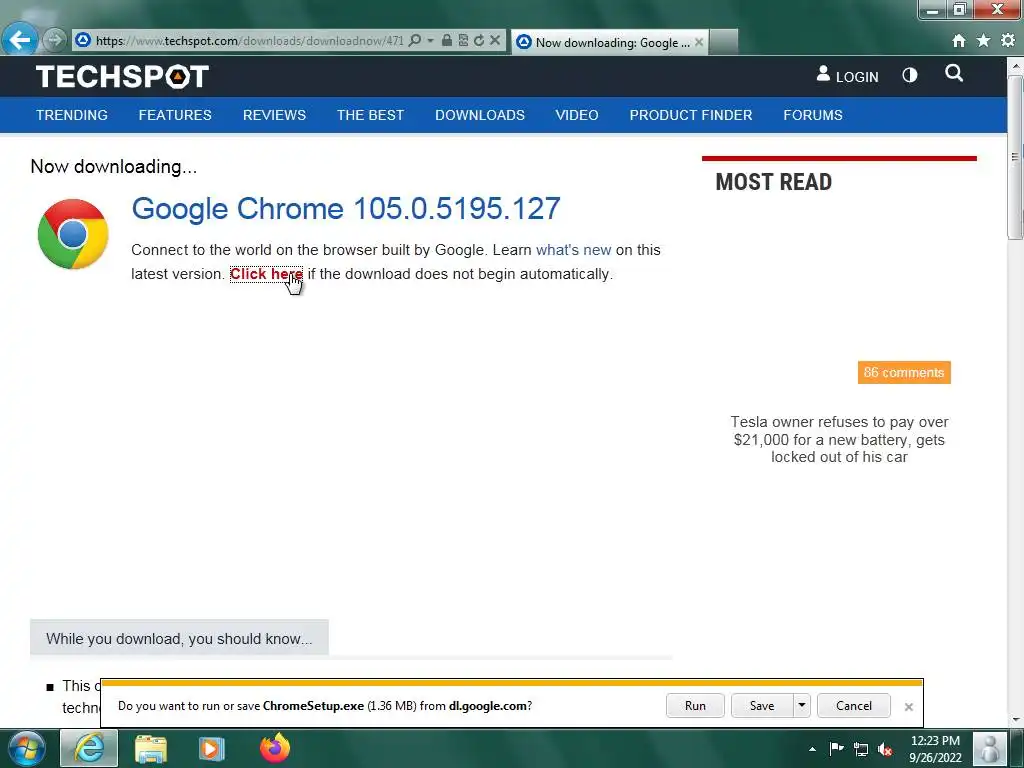Open THE BEST menu item

pyautogui.click(x=370, y=115)
